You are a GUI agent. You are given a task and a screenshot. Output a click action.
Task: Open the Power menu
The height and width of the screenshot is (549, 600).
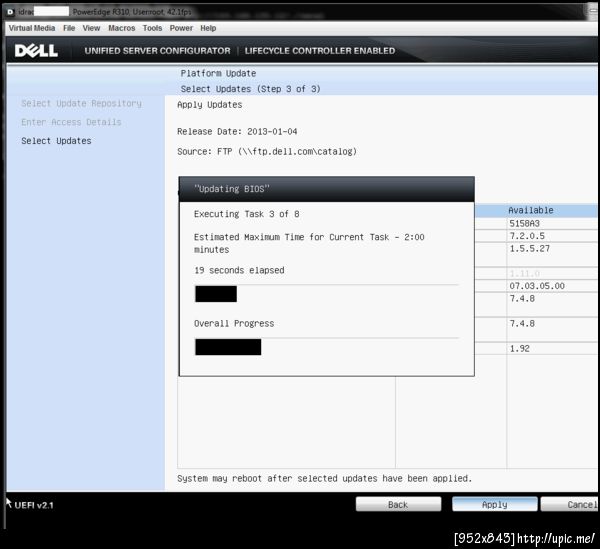click(181, 28)
